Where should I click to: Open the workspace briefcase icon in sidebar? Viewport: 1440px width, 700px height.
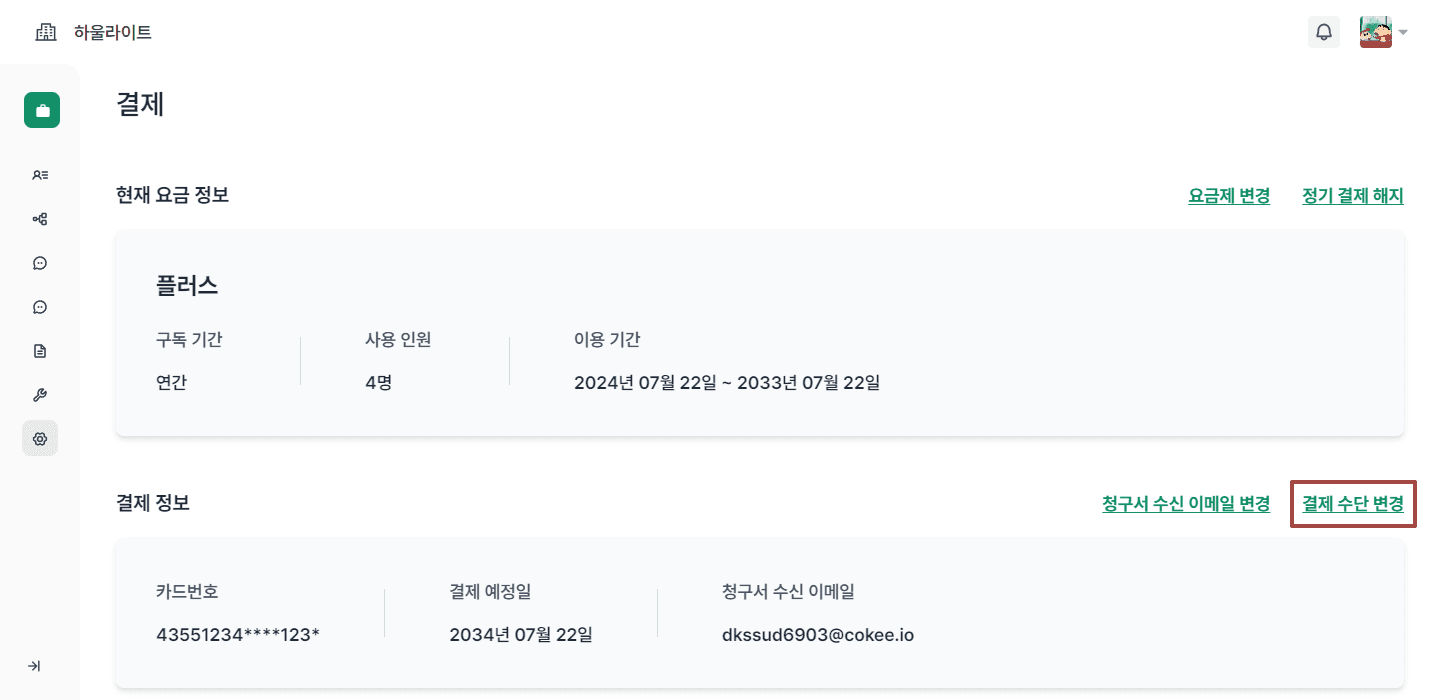click(x=41, y=109)
